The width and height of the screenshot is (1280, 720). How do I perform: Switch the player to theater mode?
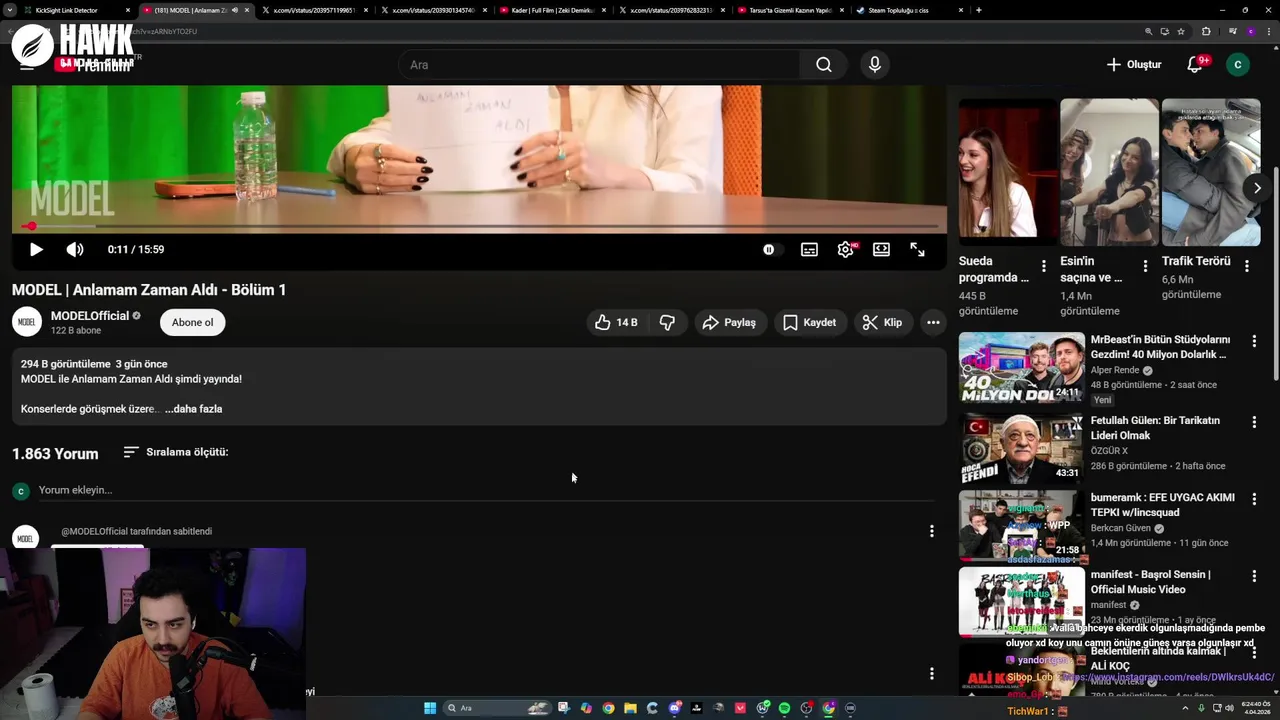881,250
